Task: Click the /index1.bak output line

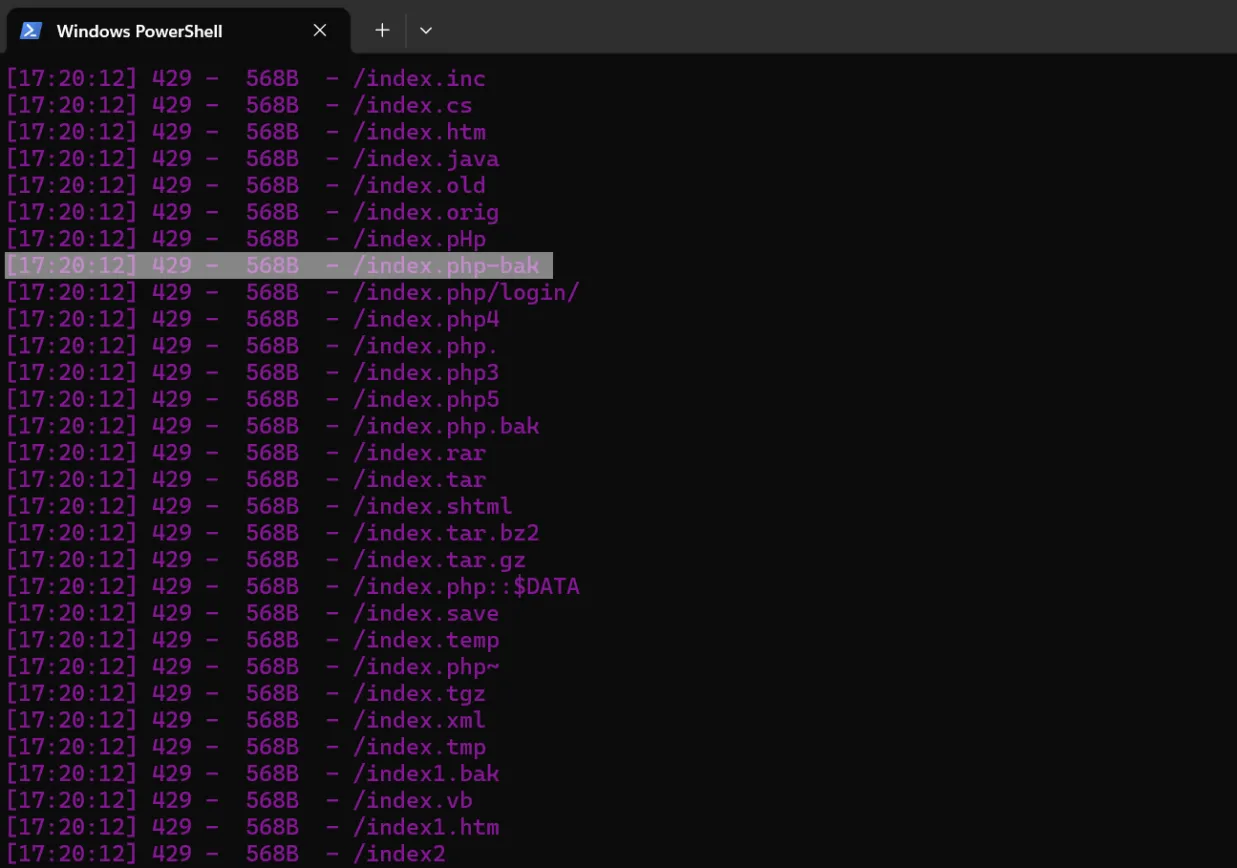Action: point(253,774)
